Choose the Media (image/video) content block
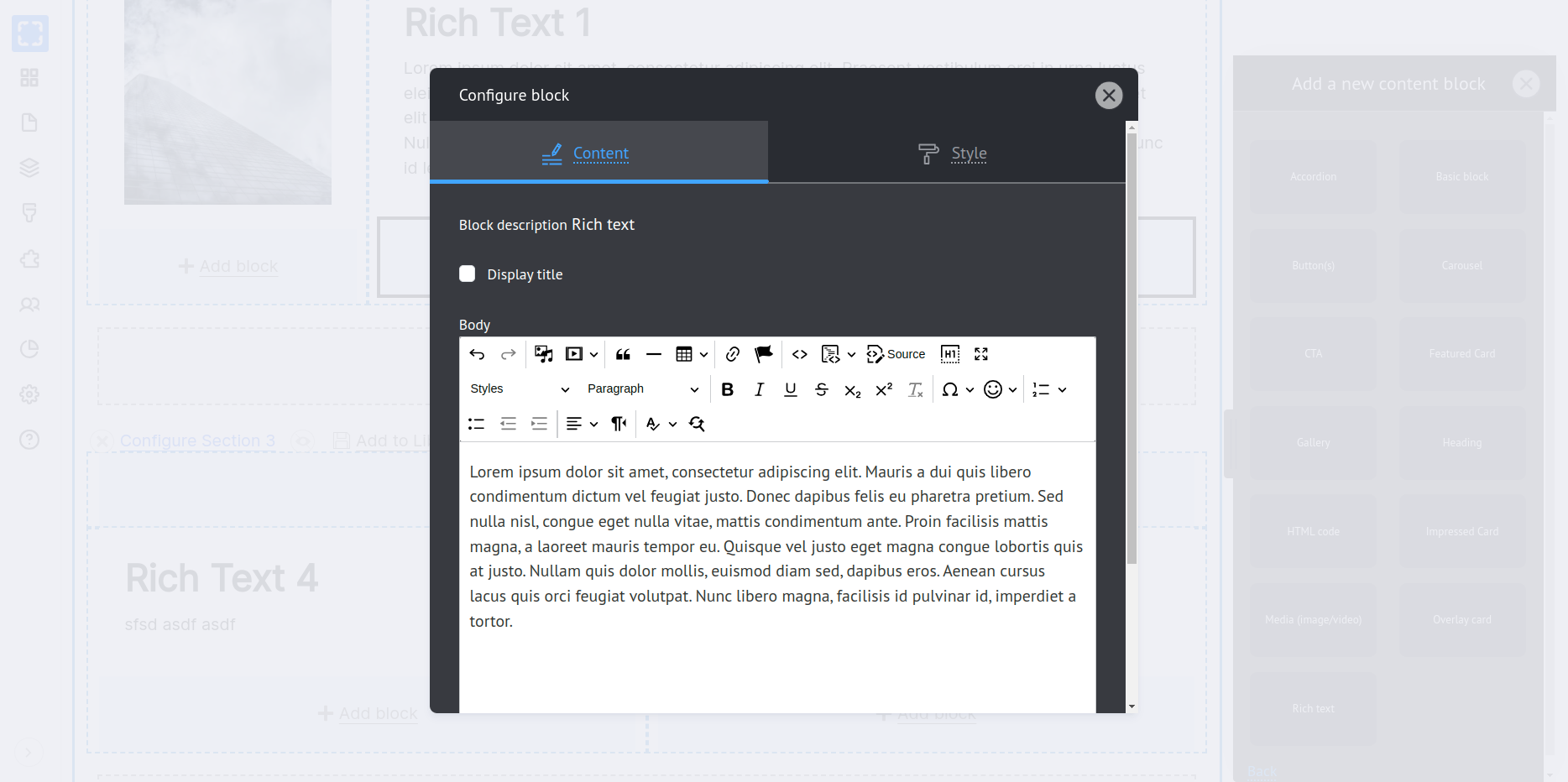This screenshot has height=782, width=1568. (x=1313, y=619)
